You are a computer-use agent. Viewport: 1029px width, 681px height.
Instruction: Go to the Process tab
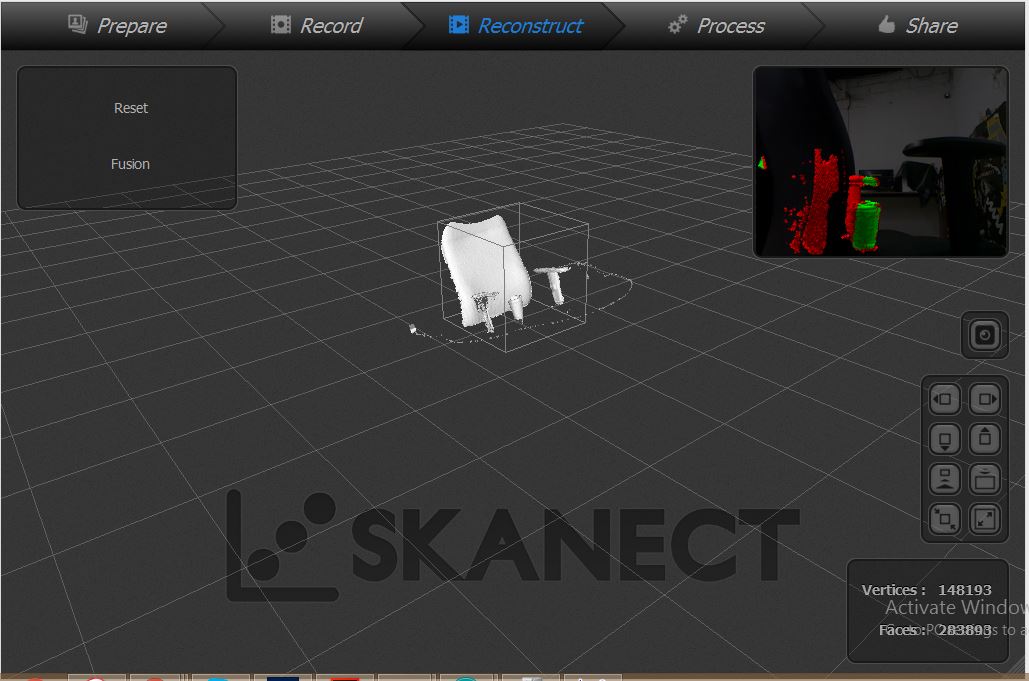[x=717, y=26]
